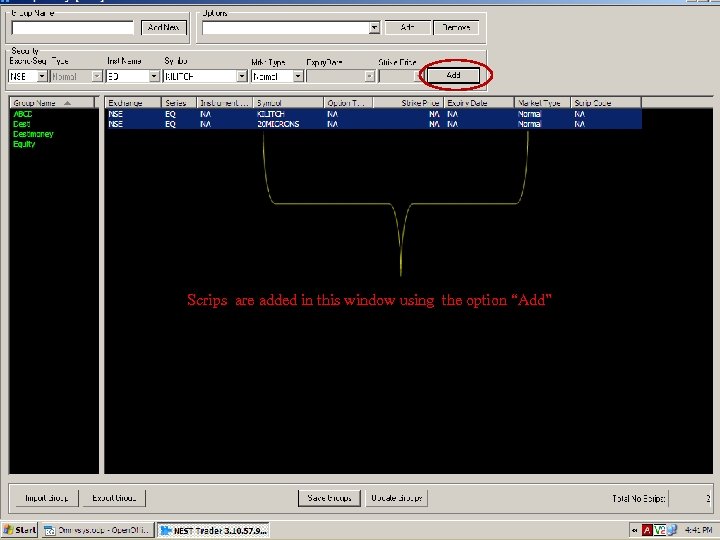Open the Symbol KILITCH dropdown
720x540 pixels.
(242, 76)
